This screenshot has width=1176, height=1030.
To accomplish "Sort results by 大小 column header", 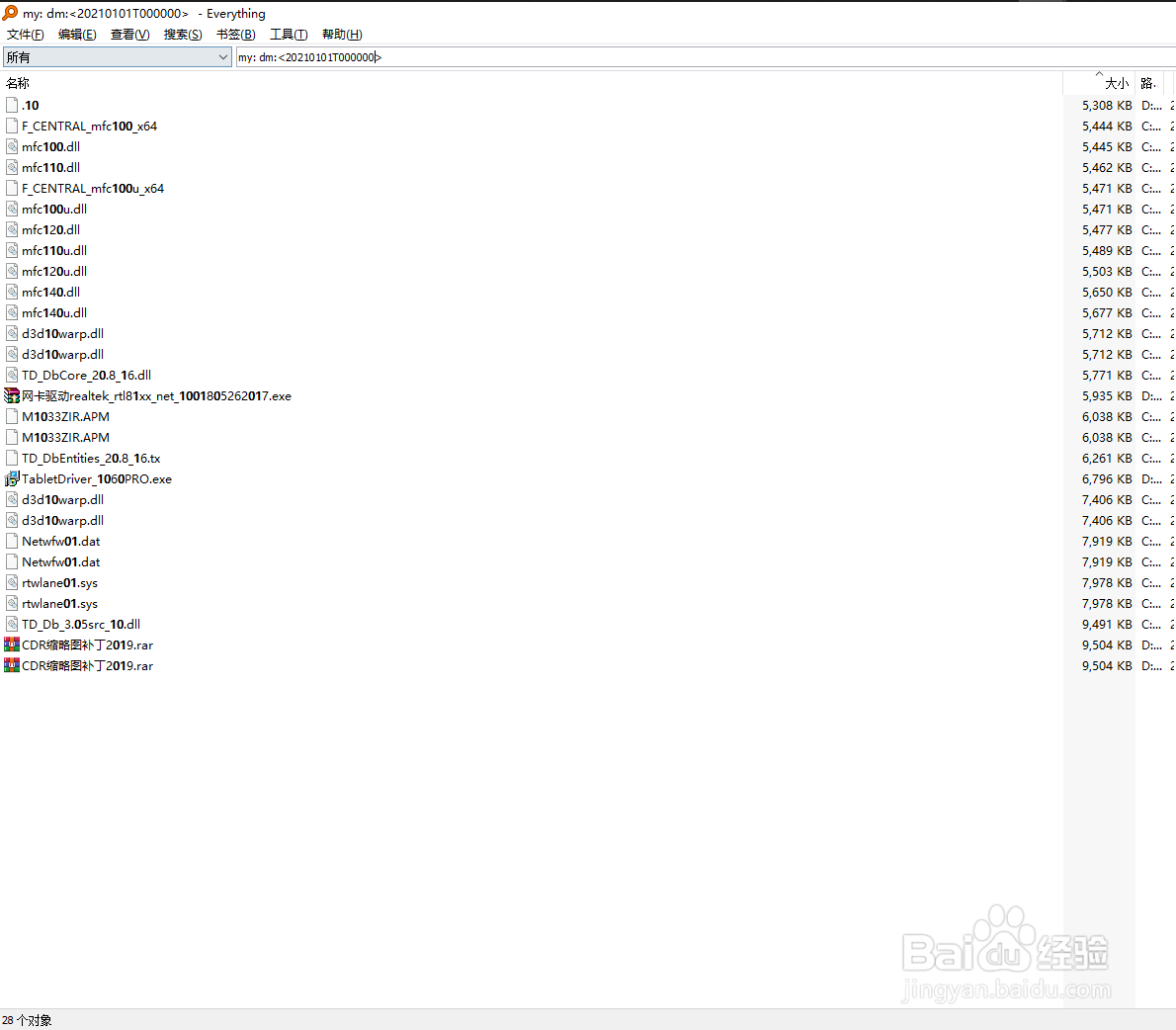I will 1099,83.
